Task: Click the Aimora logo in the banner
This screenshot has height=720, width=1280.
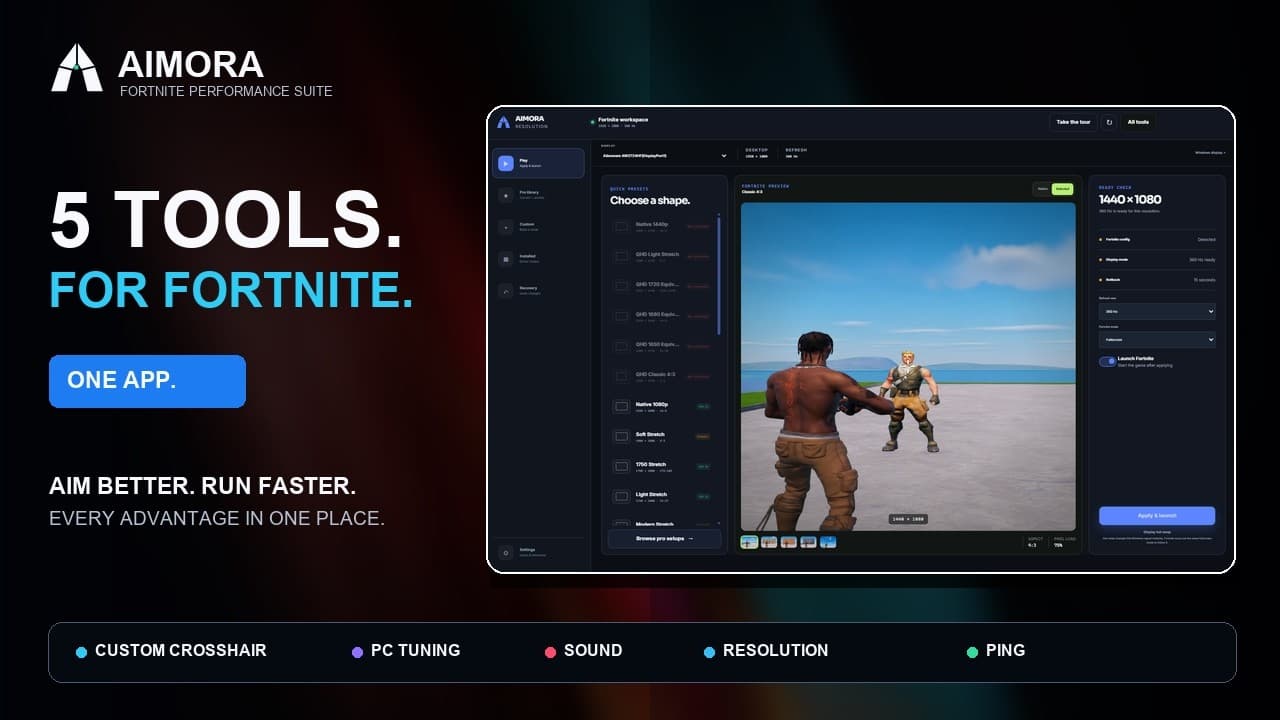Action: pyautogui.click(x=77, y=68)
